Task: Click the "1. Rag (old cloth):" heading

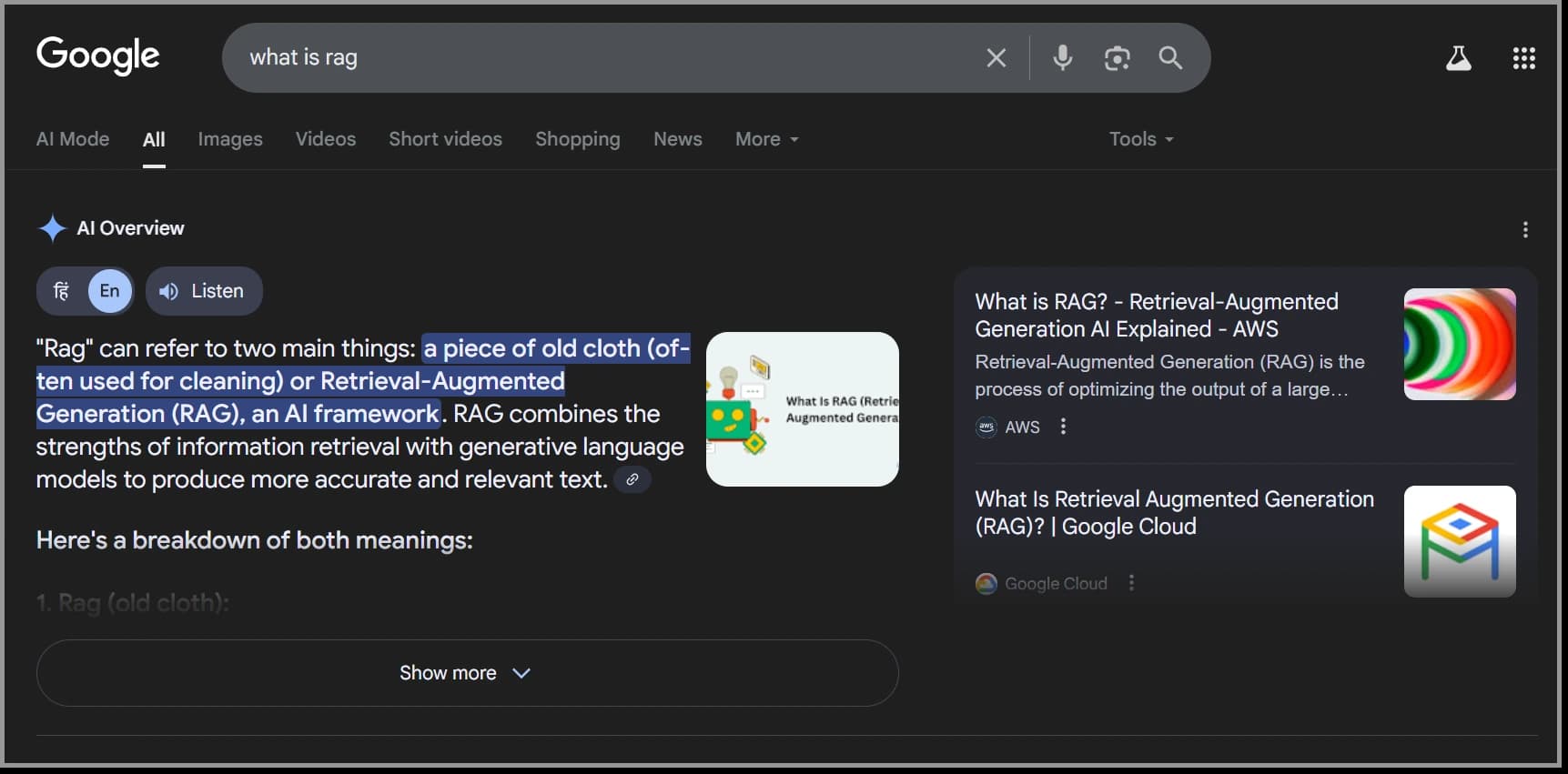Action: tap(133, 603)
